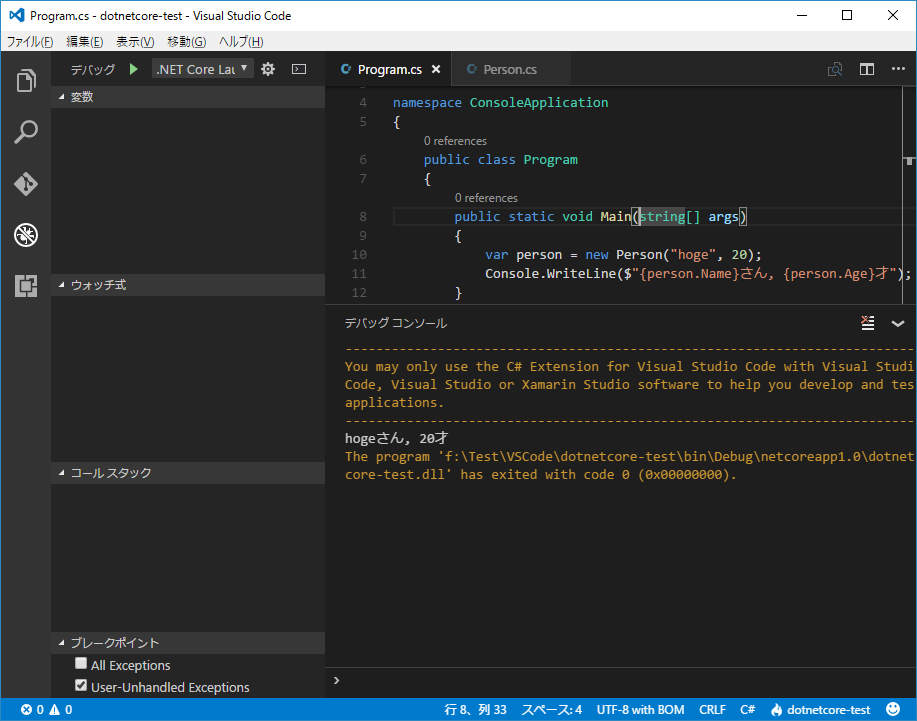Click 0 references above class Program

455,141
